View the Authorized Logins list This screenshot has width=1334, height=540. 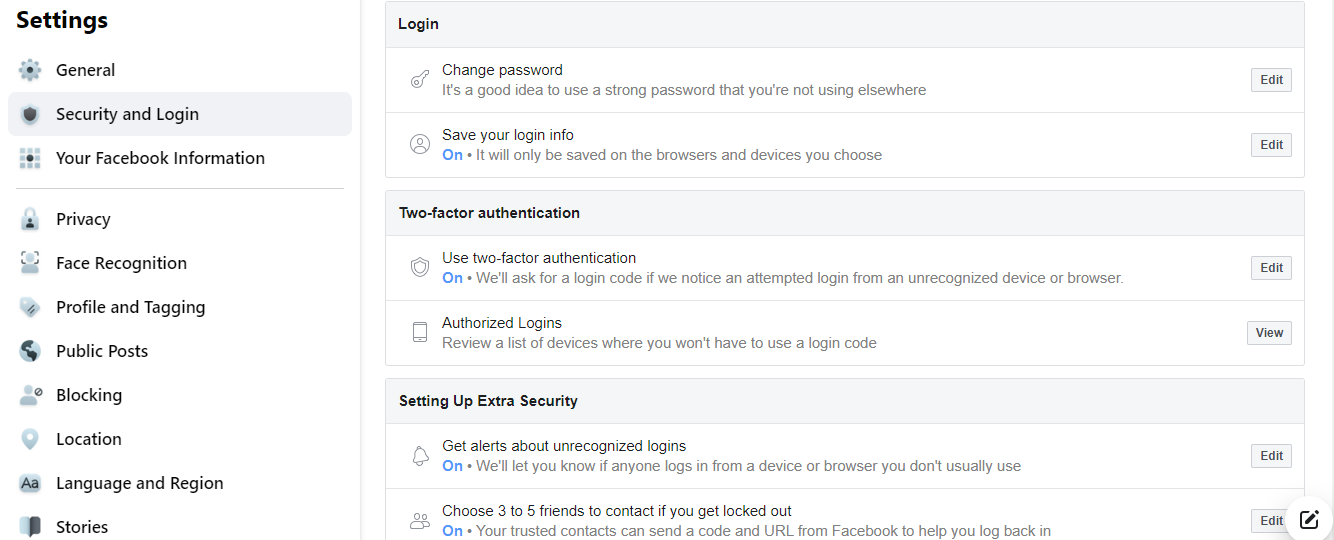(x=1269, y=333)
